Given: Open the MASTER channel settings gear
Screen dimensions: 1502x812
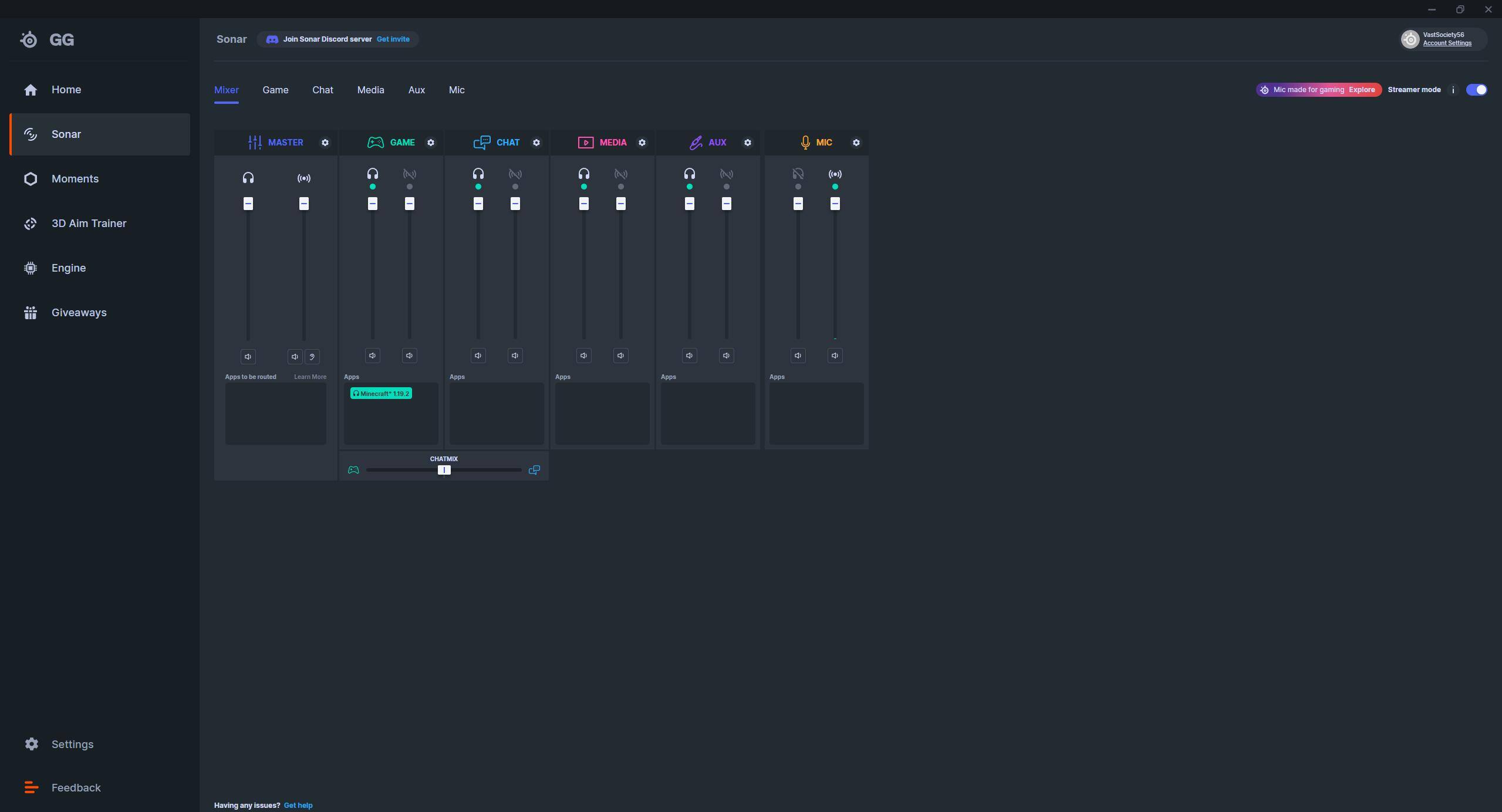Looking at the screenshot, I should coord(325,143).
